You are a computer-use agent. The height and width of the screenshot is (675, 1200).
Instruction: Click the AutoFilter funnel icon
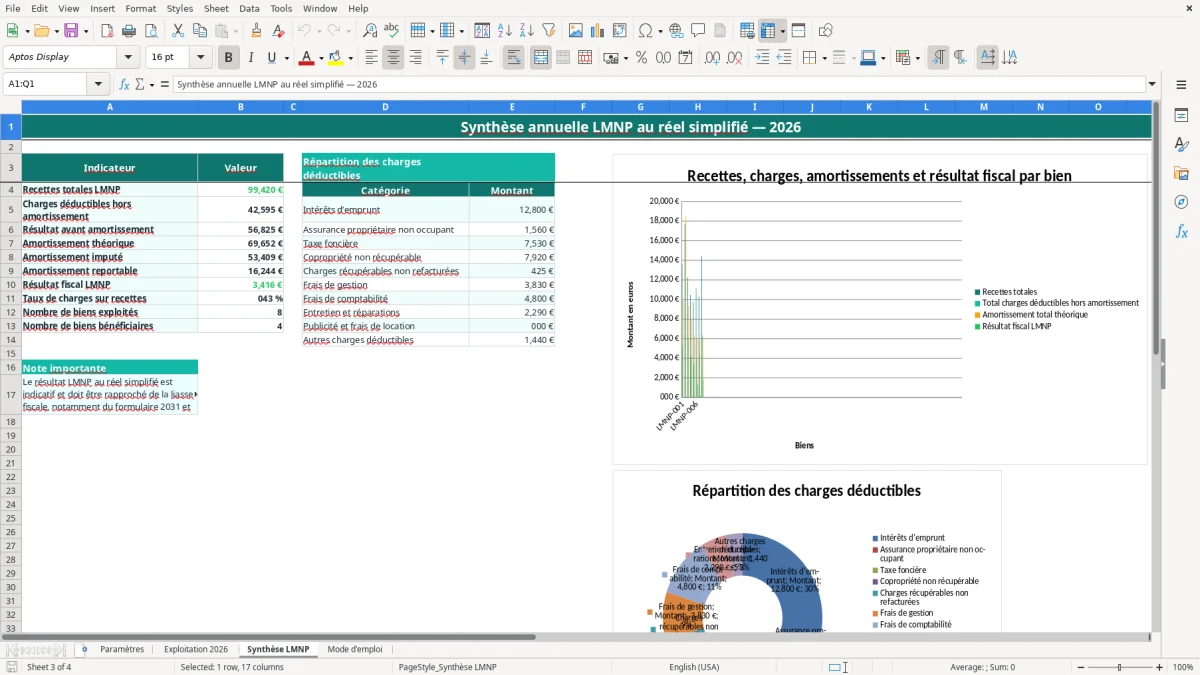tap(548, 31)
